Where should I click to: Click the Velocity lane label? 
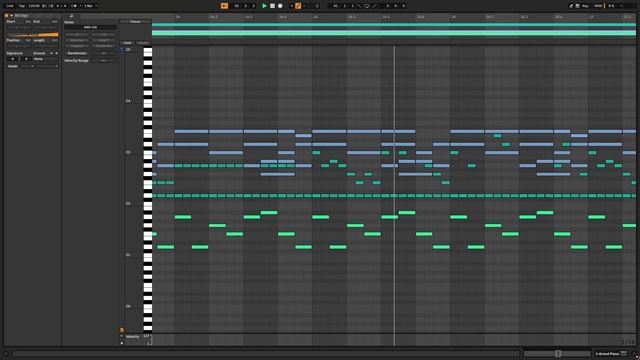click(x=133, y=337)
